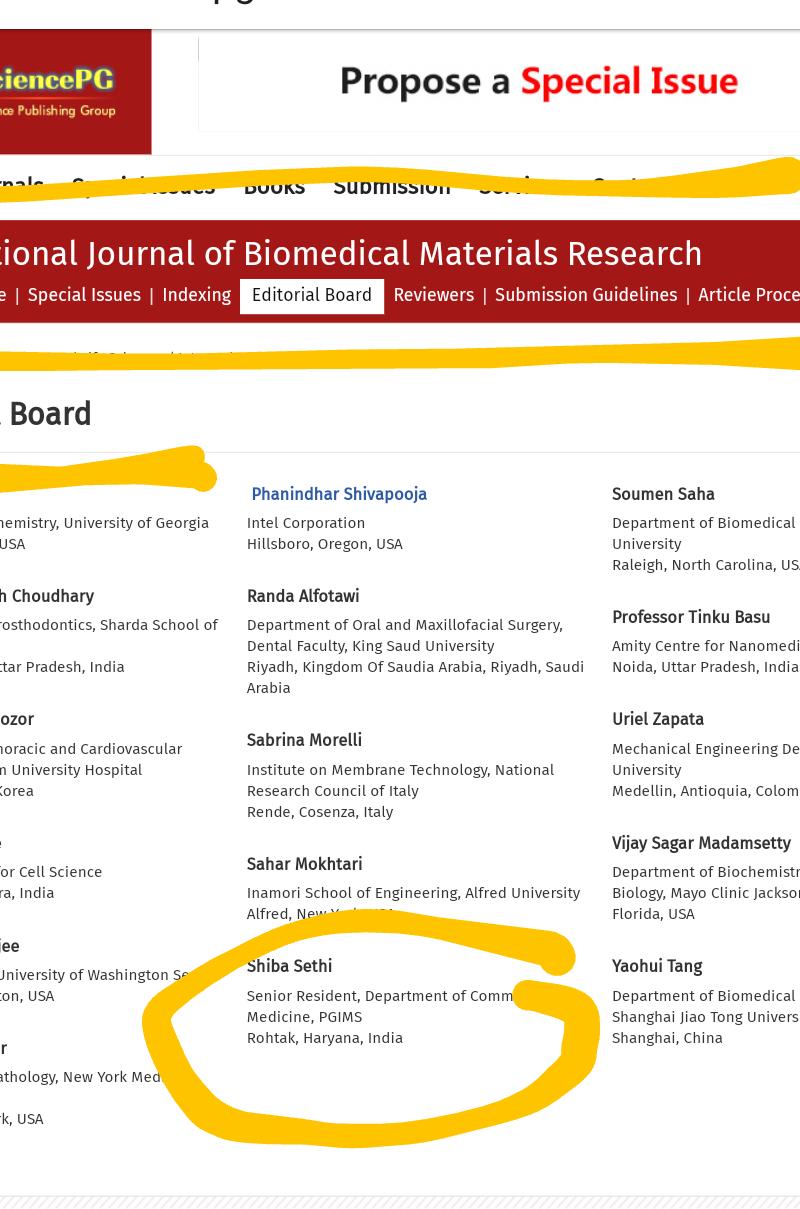Click the Randa Alfotawi name
The image size is (800, 1209).
(x=303, y=597)
